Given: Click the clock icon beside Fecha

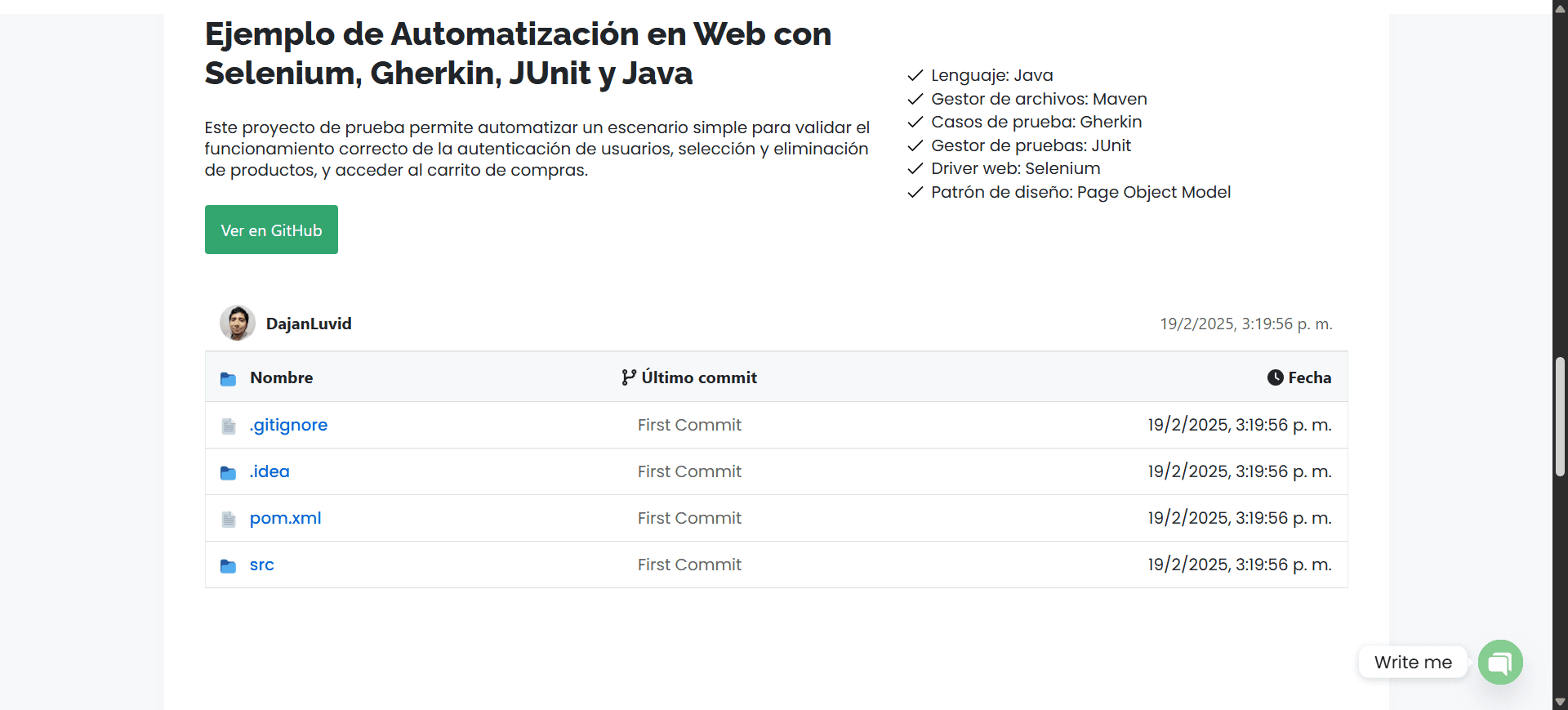Looking at the screenshot, I should (x=1275, y=377).
